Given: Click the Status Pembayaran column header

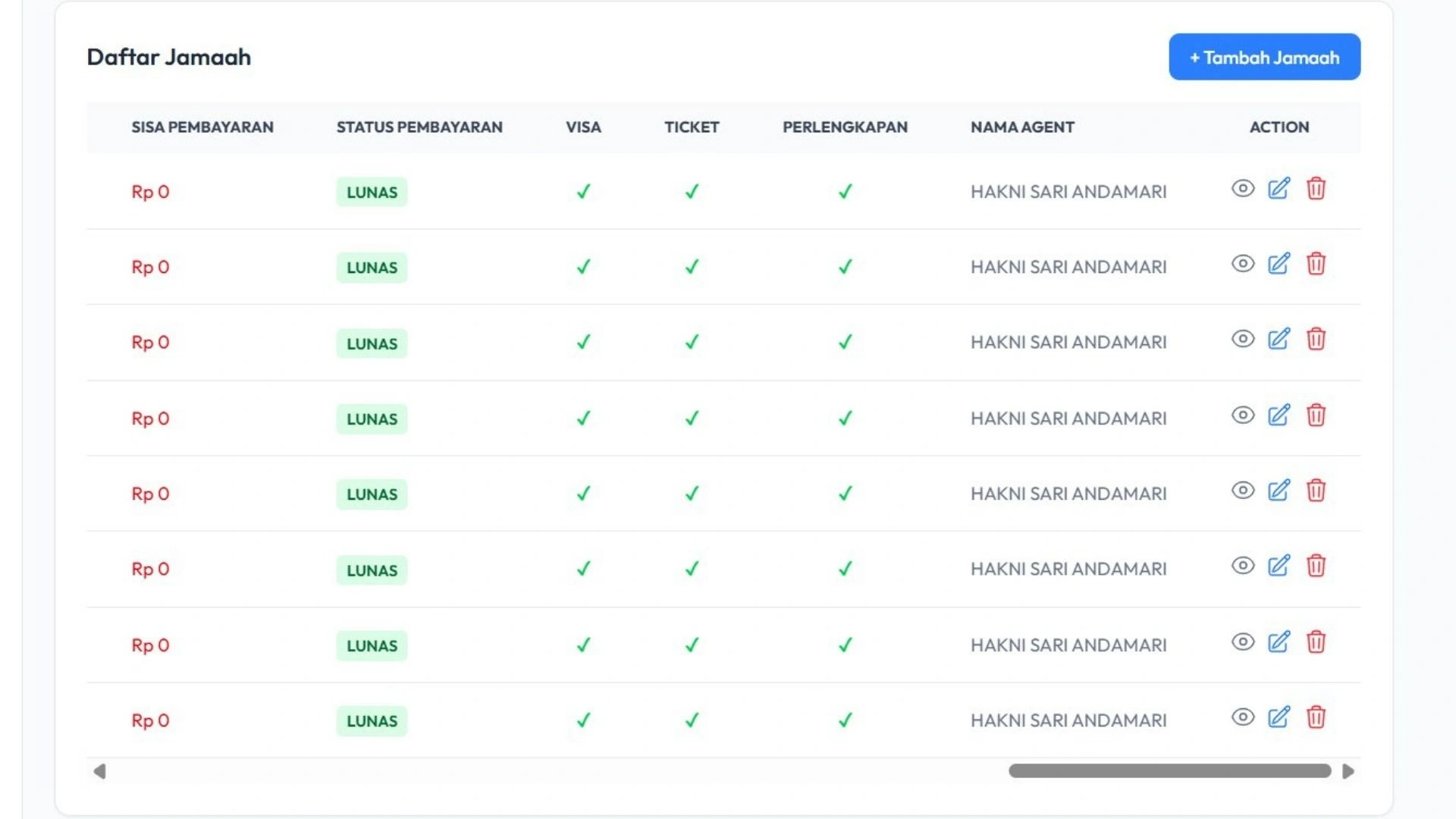Looking at the screenshot, I should pos(419,127).
